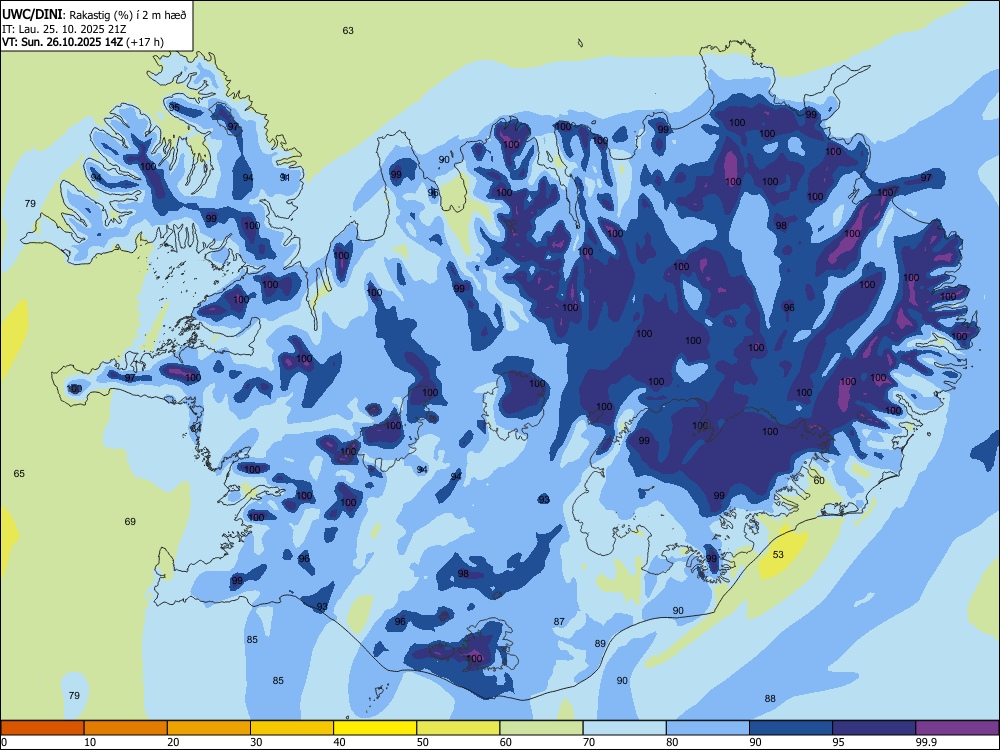
Task: Click the medium blue 80–90 legend swatch
Action: [707, 728]
